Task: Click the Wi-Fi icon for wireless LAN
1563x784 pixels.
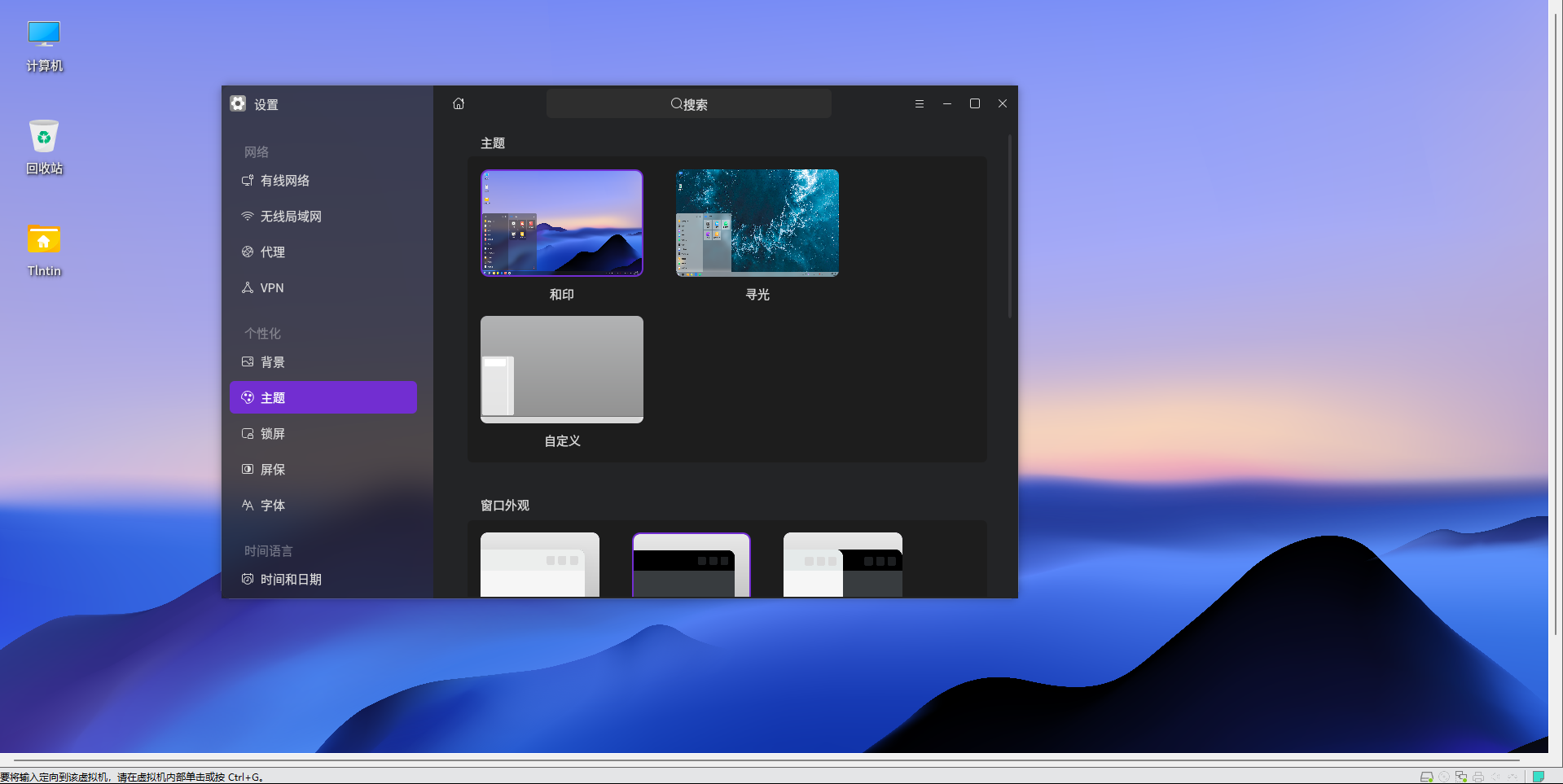Action: [248, 217]
